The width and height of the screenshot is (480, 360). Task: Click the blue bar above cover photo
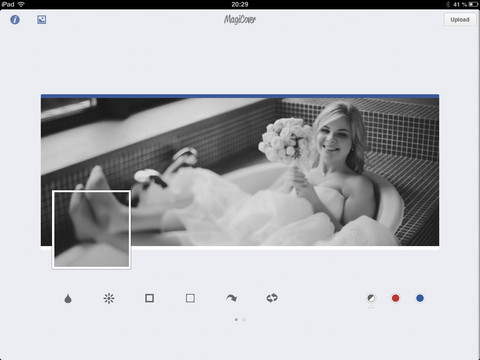(240, 96)
